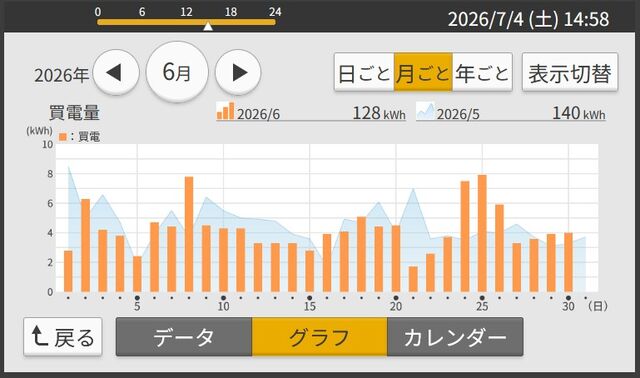
Task: Switch to the グラフ tab
Action: pyautogui.click(x=320, y=337)
